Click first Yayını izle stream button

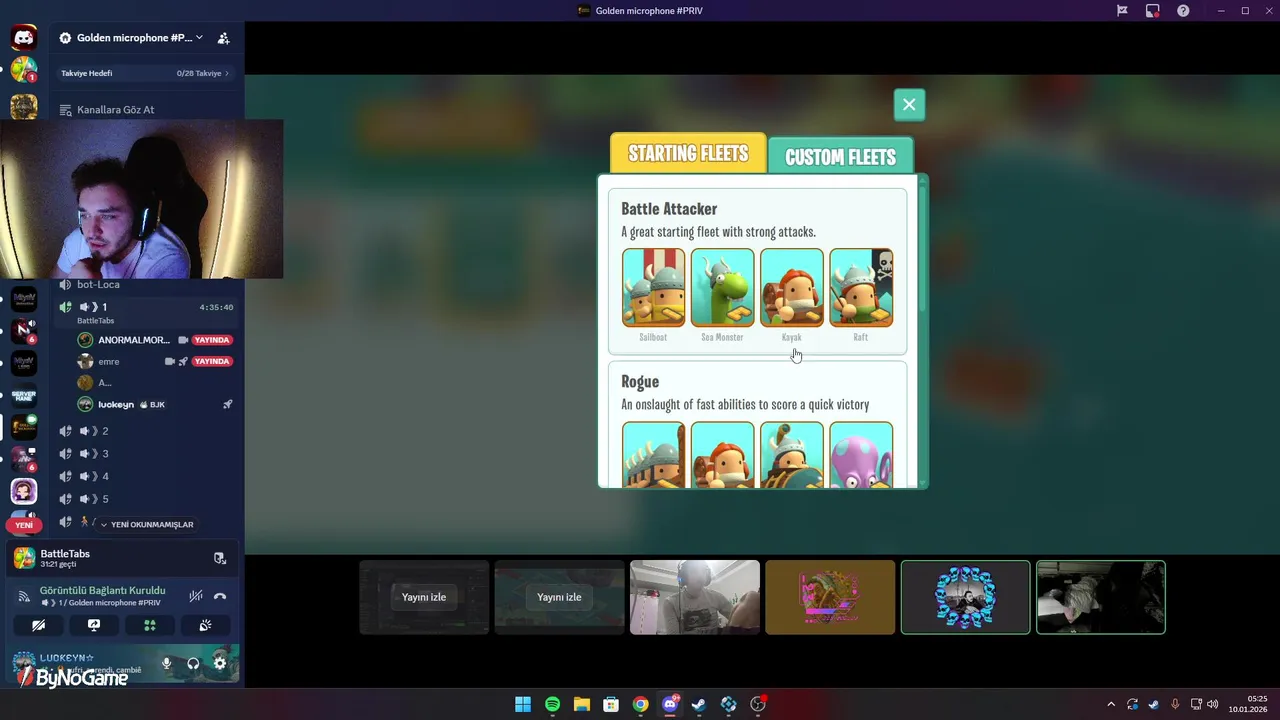[424, 597]
